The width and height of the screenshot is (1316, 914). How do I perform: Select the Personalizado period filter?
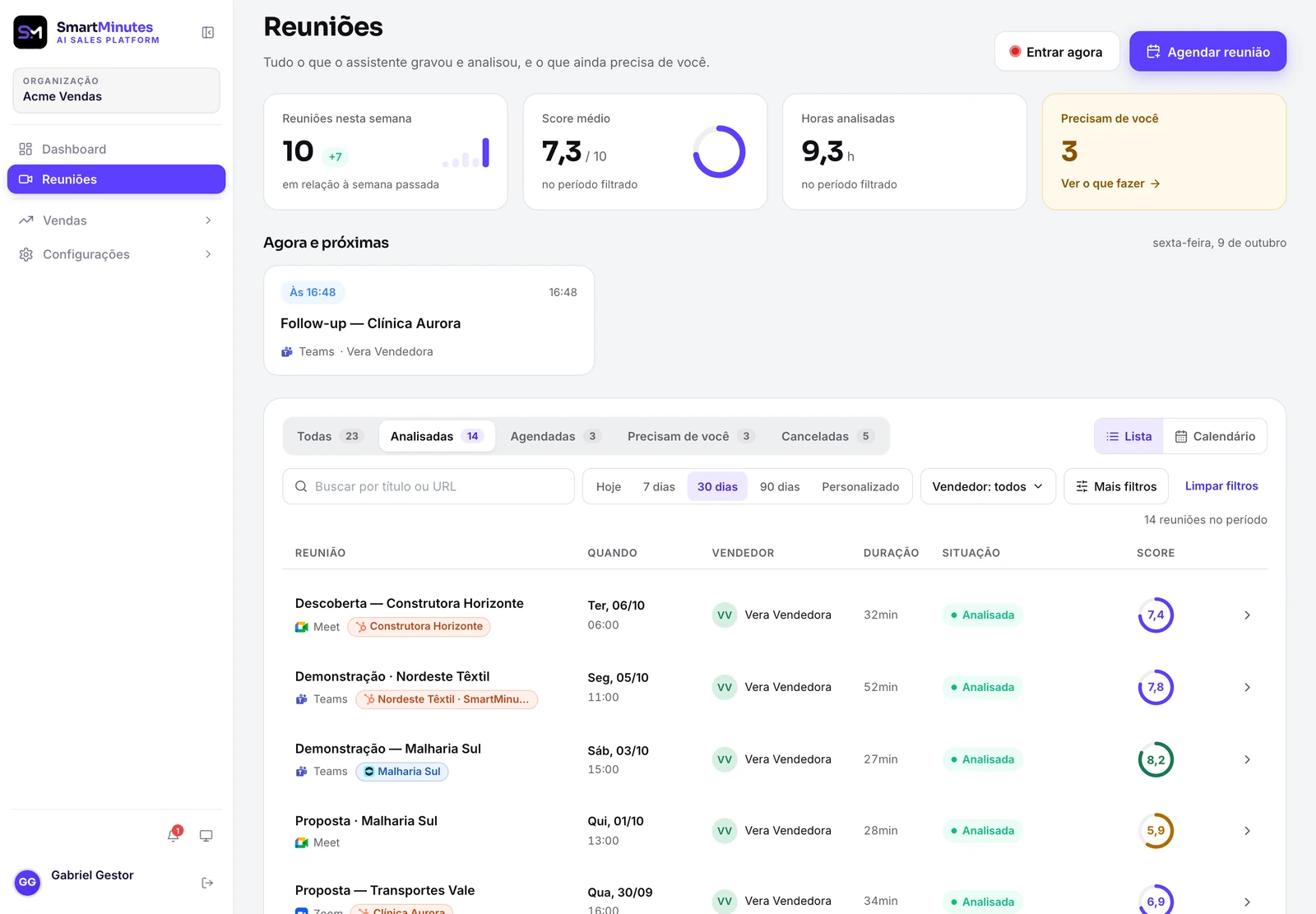pos(860,487)
